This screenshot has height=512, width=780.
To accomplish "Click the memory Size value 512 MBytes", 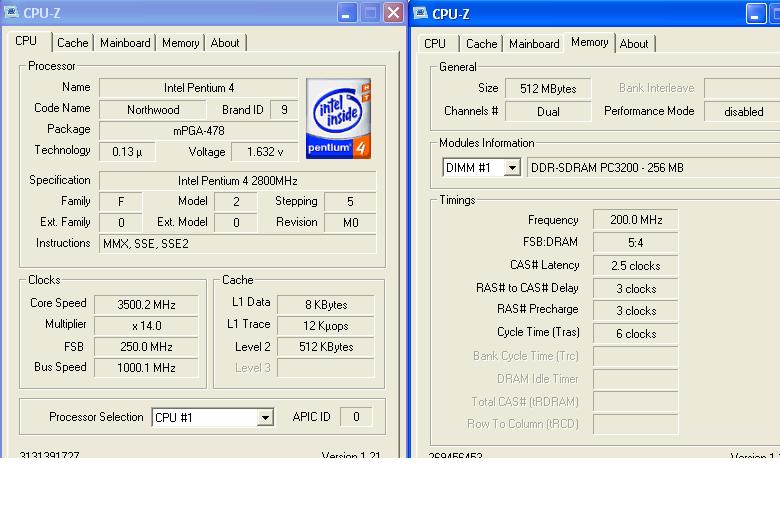I will coord(548,89).
